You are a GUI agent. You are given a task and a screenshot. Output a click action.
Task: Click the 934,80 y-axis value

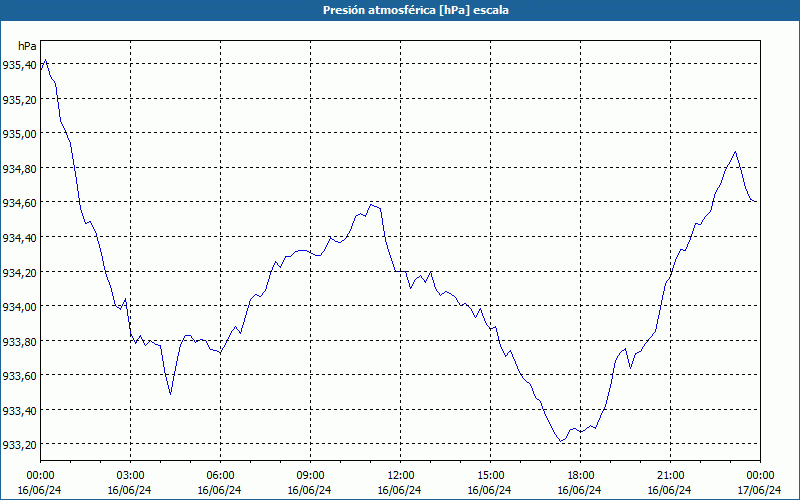19,168
